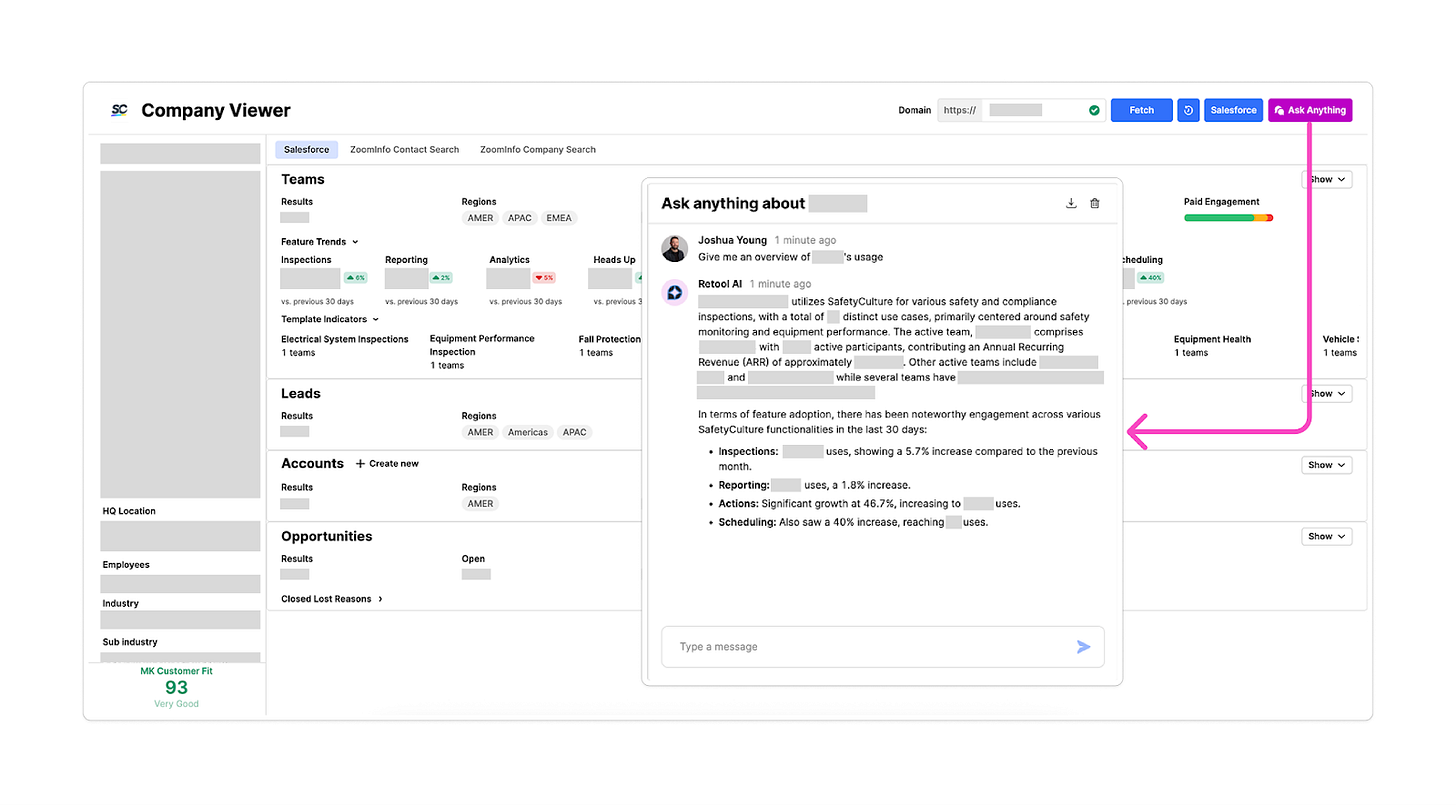The height and width of the screenshot is (805, 1456).
Task: Click the SC logo beside Company Viewer
Action: [x=119, y=110]
